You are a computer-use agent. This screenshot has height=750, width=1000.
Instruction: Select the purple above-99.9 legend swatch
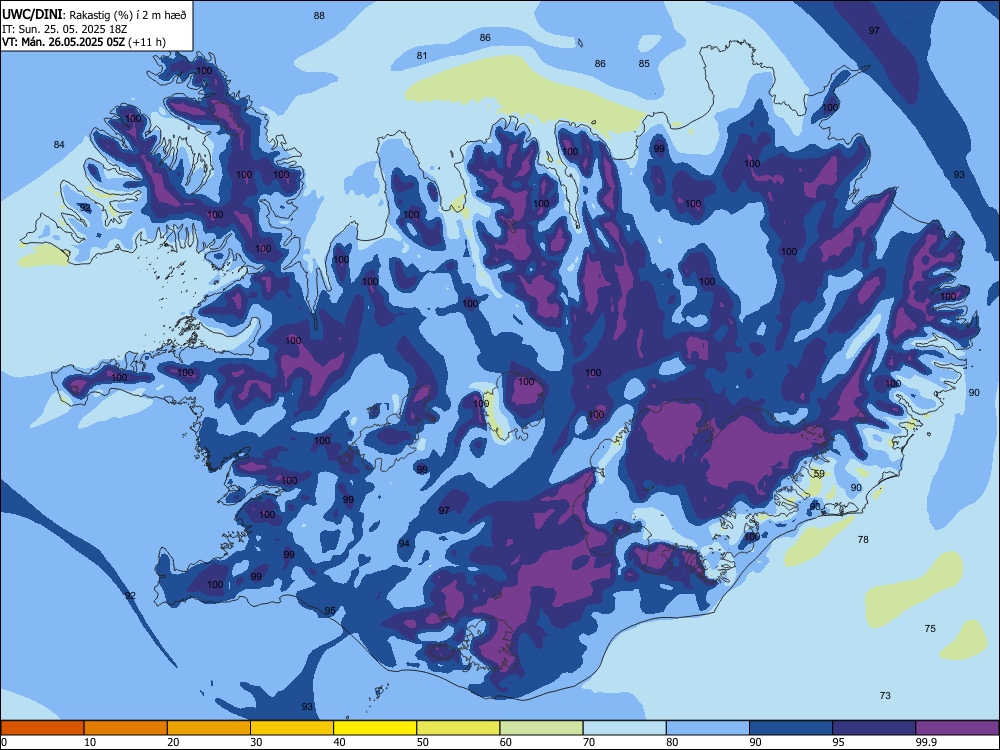coord(957,728)
